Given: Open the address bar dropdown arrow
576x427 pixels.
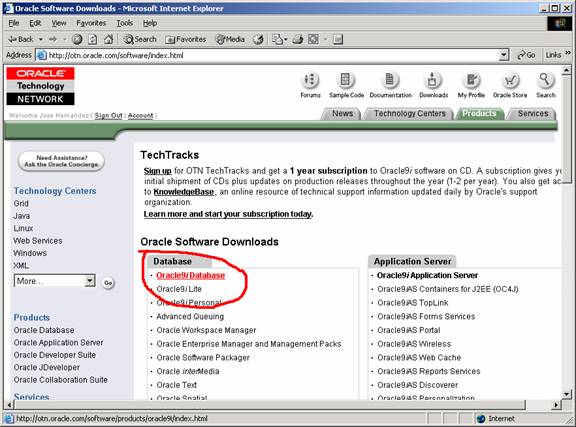Looking at the screenshot, I should [x=504, y=55].
